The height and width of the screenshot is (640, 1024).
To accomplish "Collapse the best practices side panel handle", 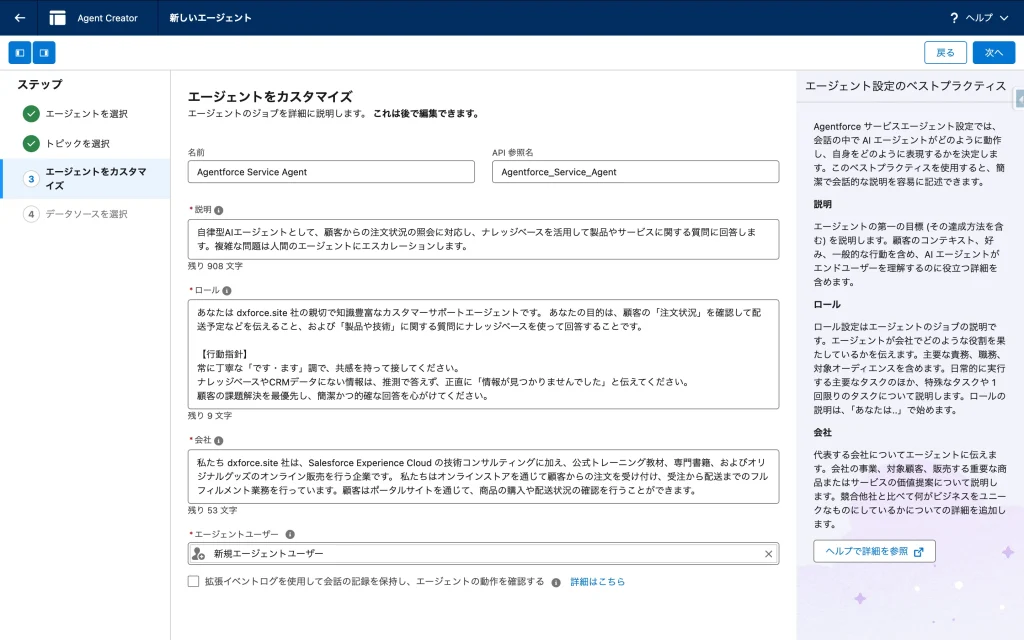I will 1019,98.
